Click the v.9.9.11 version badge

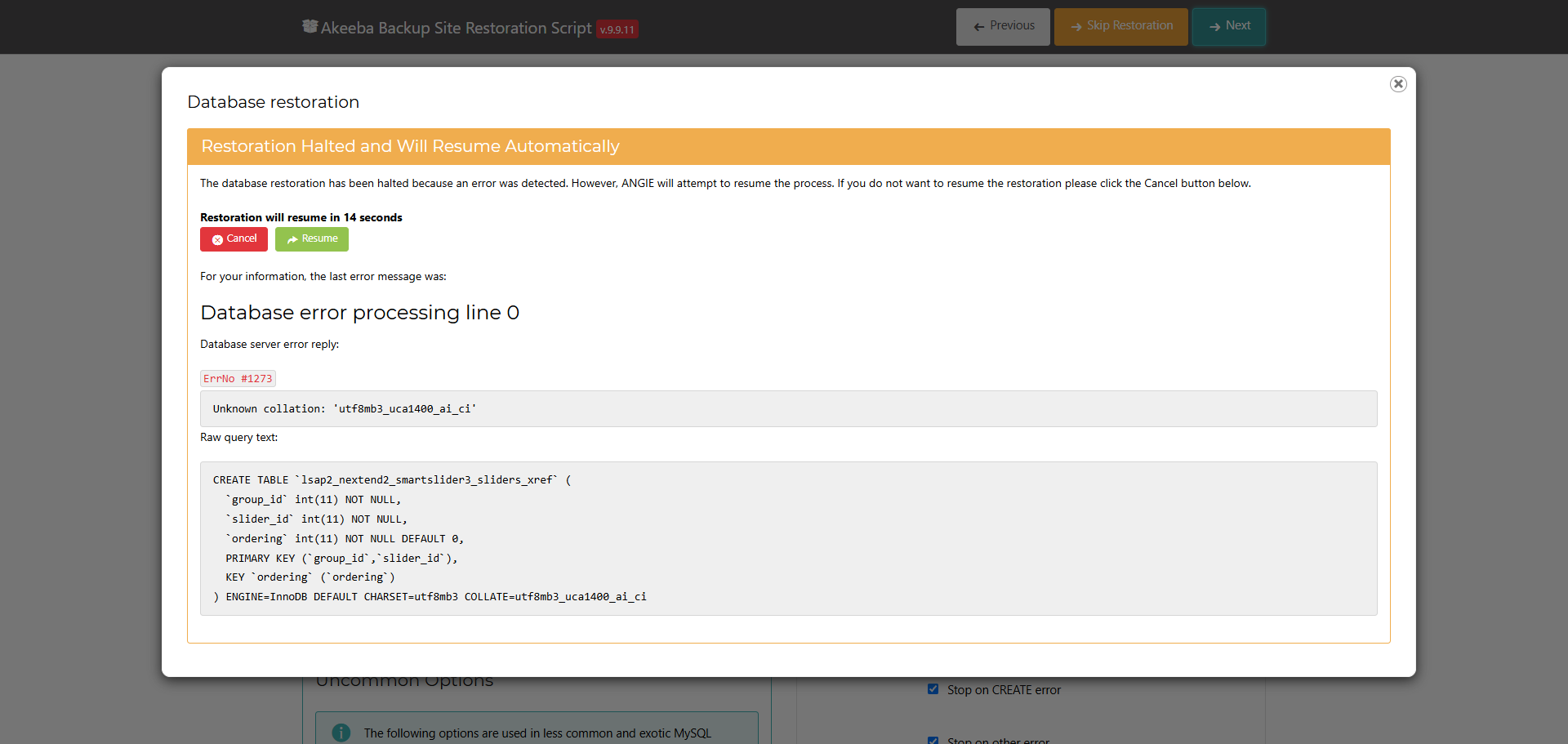coord(617,29)
